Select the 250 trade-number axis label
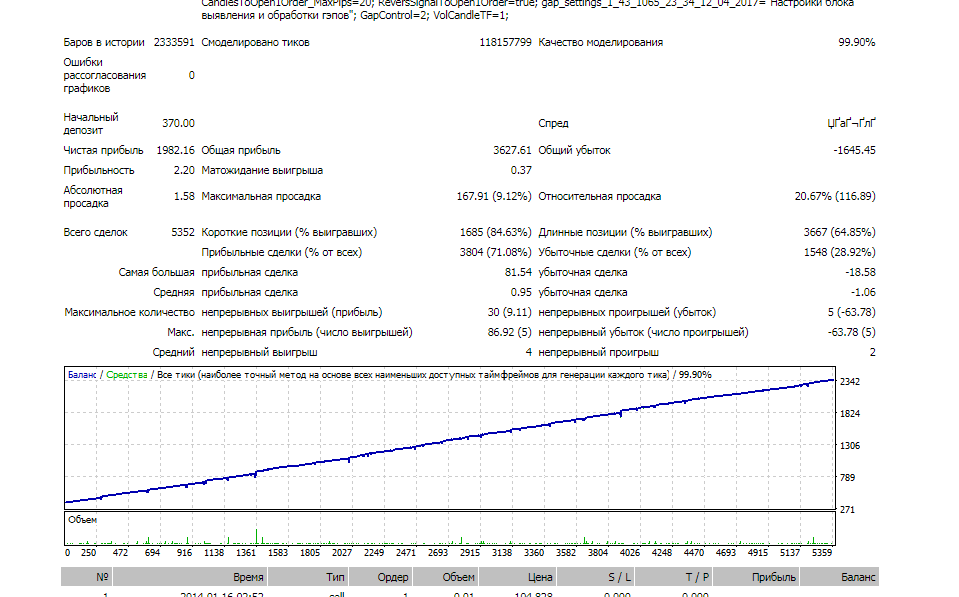This screenshot has height=597, width=959. pyautogui.click(x=89, y=552)
